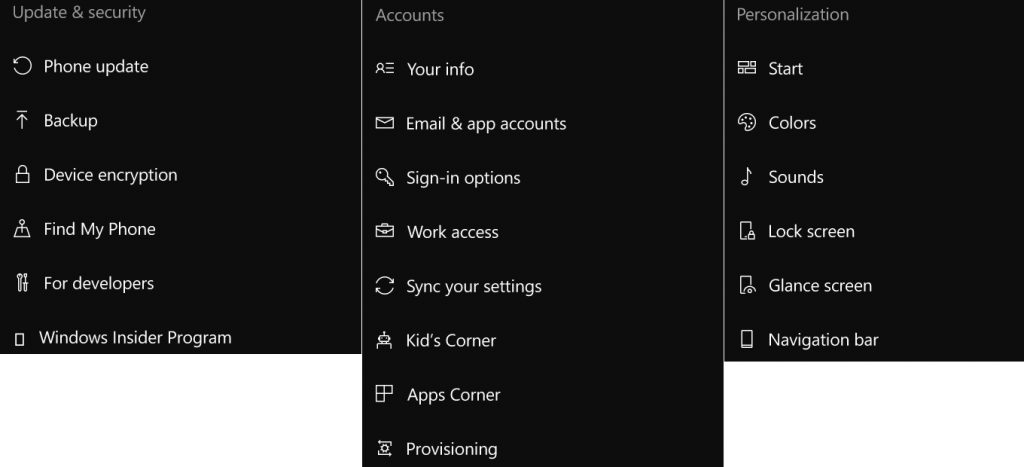
Task: Click the Backup upload arrow icon
Action: [x=22, y=120]
